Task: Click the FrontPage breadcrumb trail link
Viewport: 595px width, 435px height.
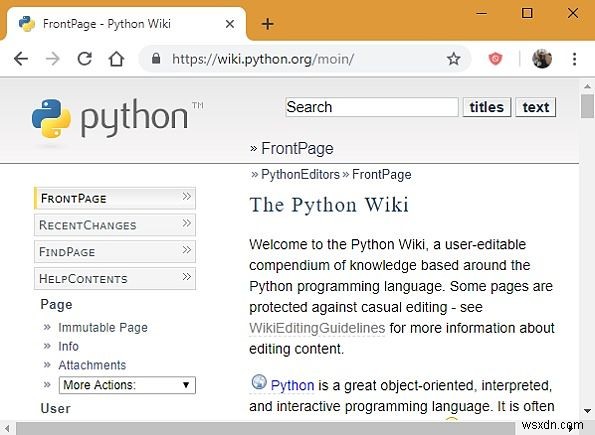Action: pyautogui.click(x=381, y=175)
